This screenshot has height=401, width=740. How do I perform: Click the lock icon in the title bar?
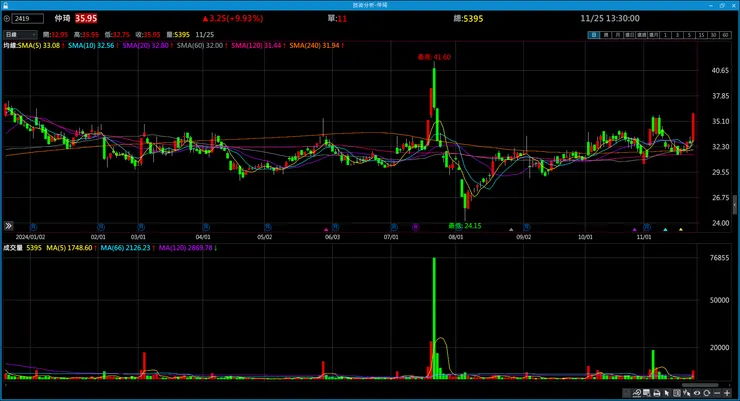[x=6, y=5]
